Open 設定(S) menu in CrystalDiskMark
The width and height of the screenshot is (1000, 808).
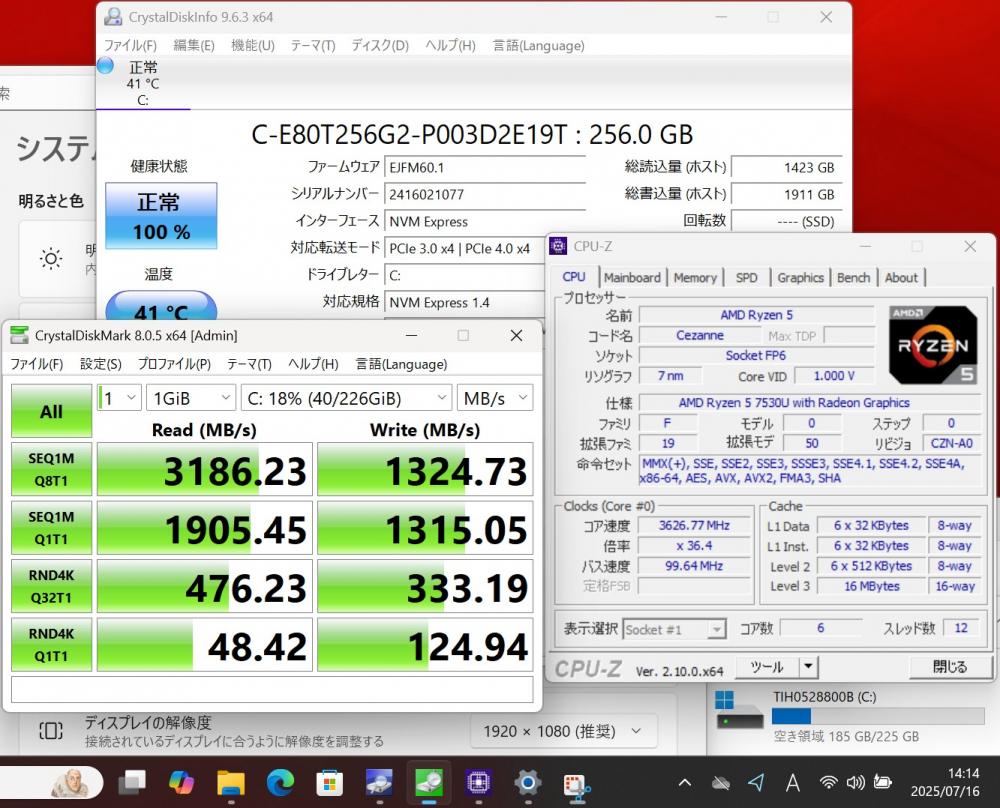click(x=101, y=364)
